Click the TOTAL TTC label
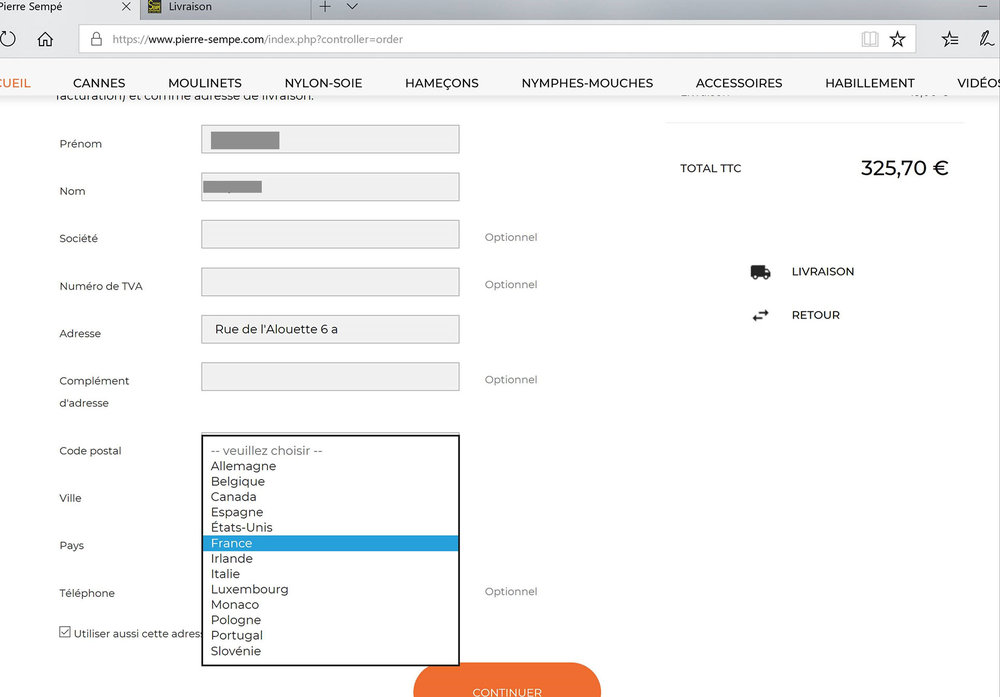 [x=710, y=168]
